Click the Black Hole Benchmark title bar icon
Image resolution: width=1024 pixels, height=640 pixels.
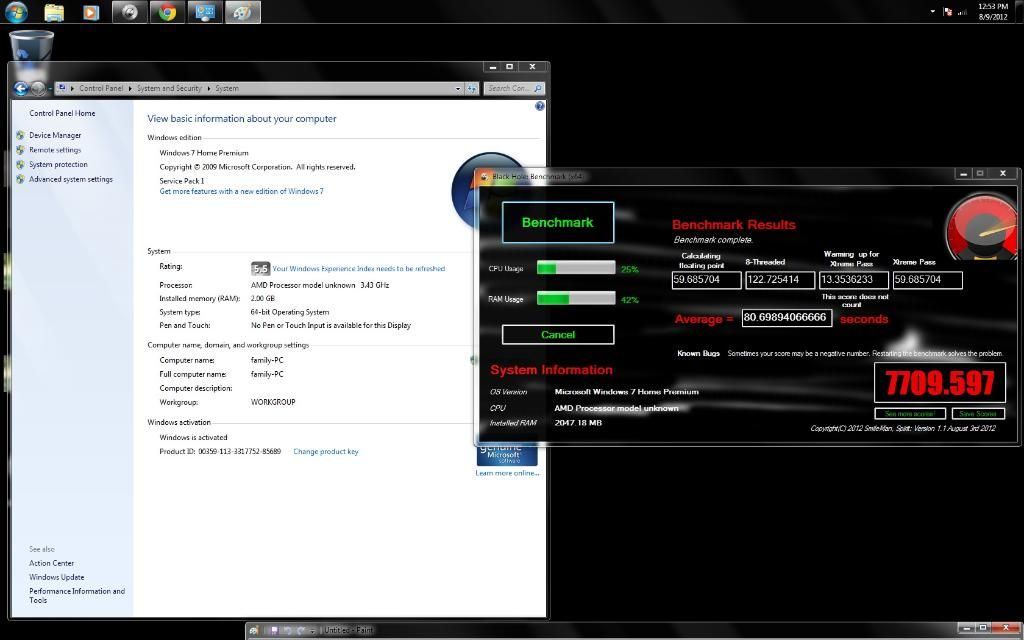pyautogui.click(x=484, y=176)
